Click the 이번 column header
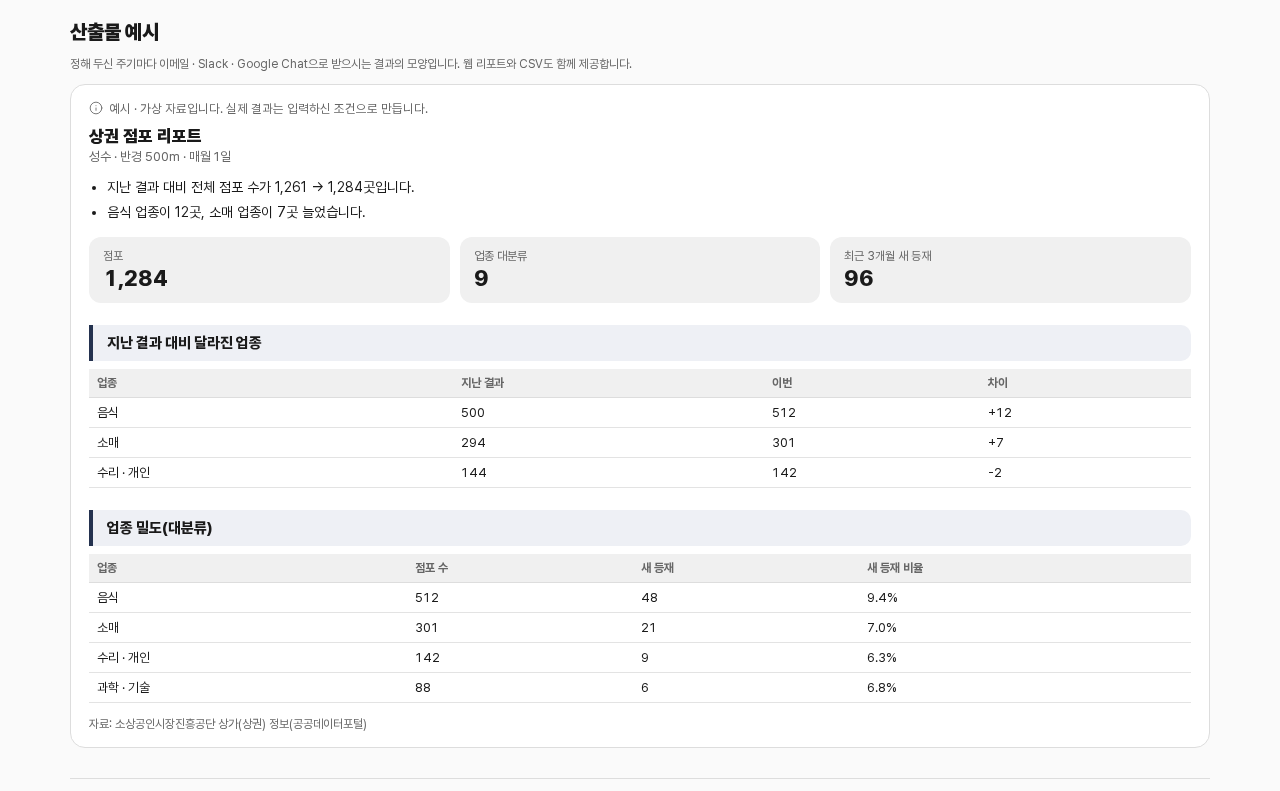This screenshot has width=1280, height=791. point(782,383)
